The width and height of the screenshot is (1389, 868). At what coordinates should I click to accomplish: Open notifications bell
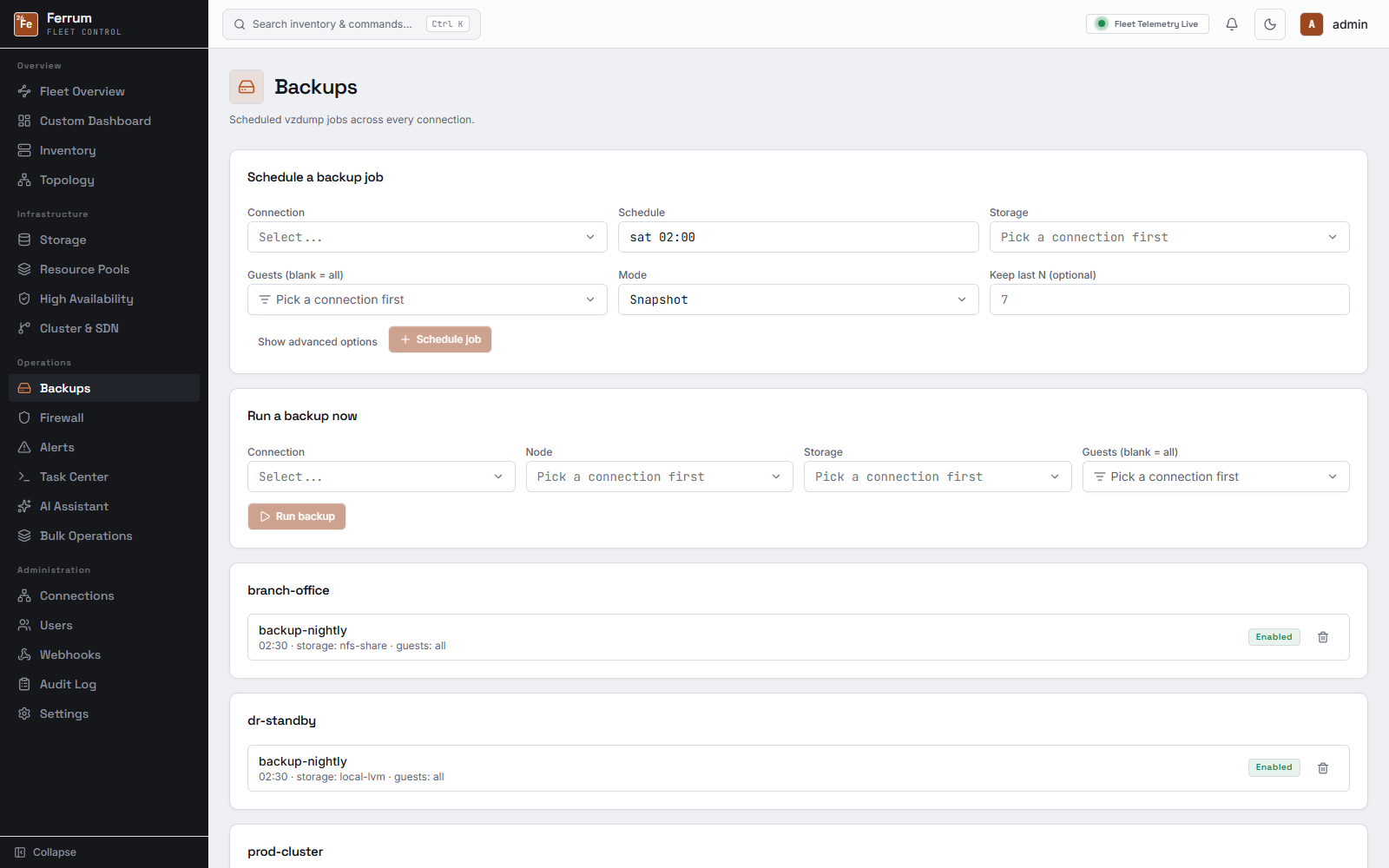[1232, 24]
